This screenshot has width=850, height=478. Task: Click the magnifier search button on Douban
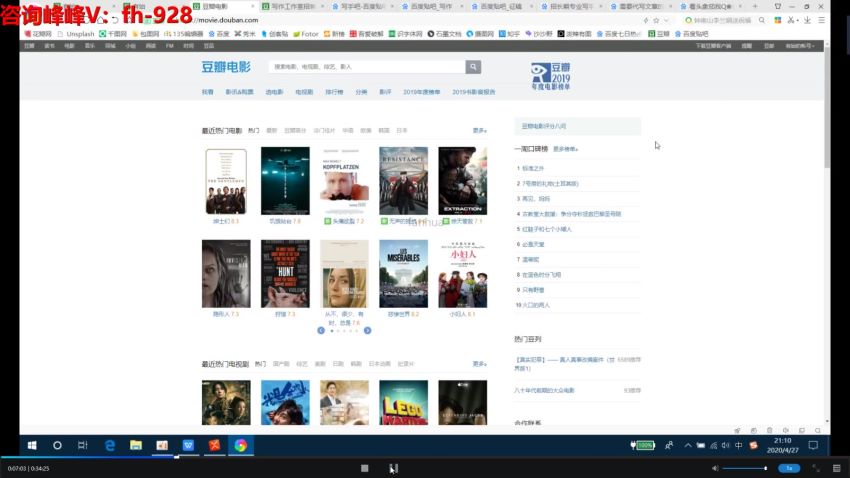click(473, 67)
